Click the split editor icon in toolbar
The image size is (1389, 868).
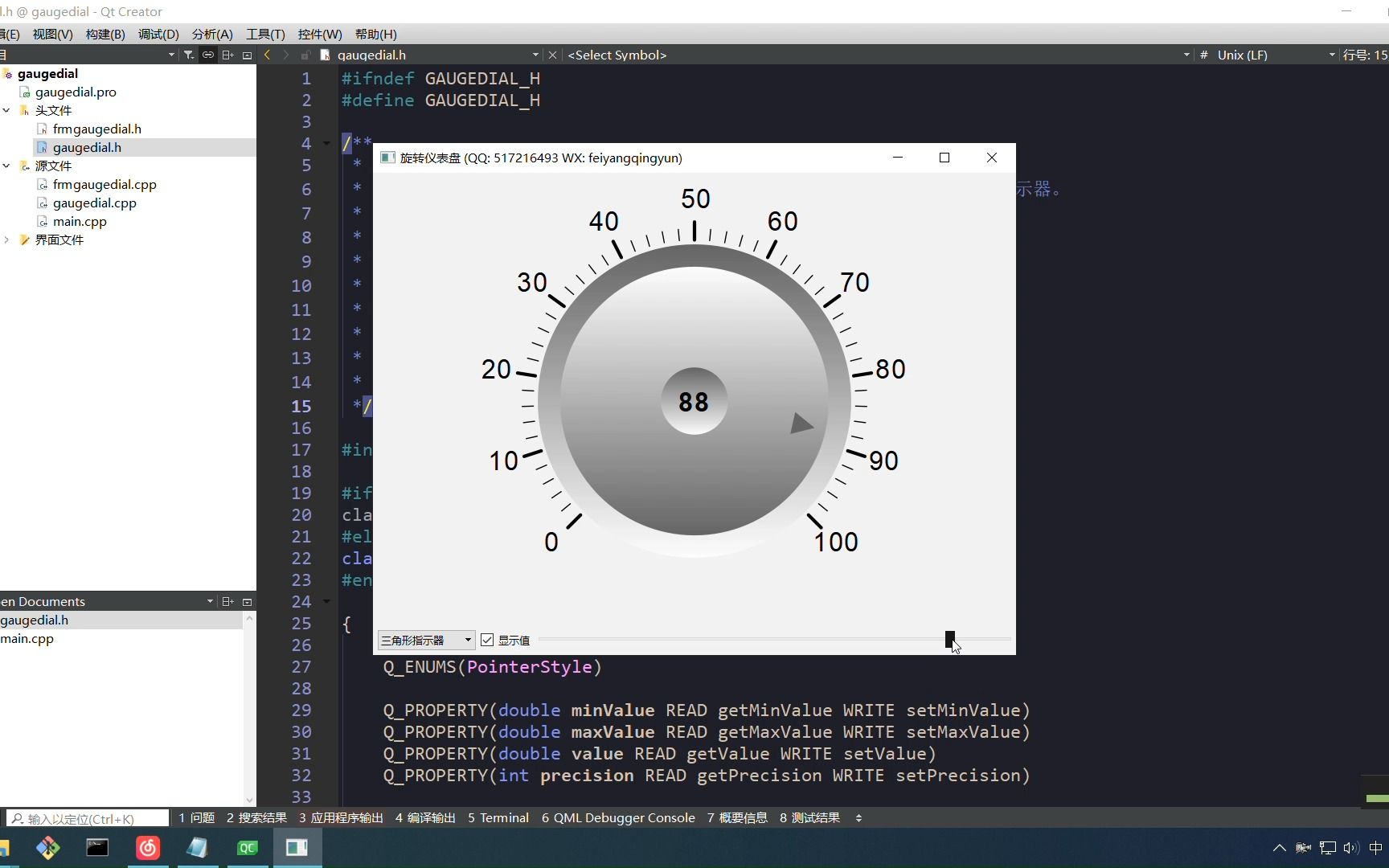click(x=227, y=55)
